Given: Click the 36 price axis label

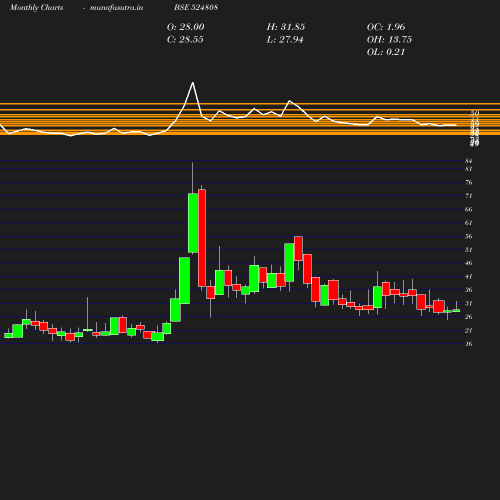Looking at the screenshot, I should [x=469, y=290].
